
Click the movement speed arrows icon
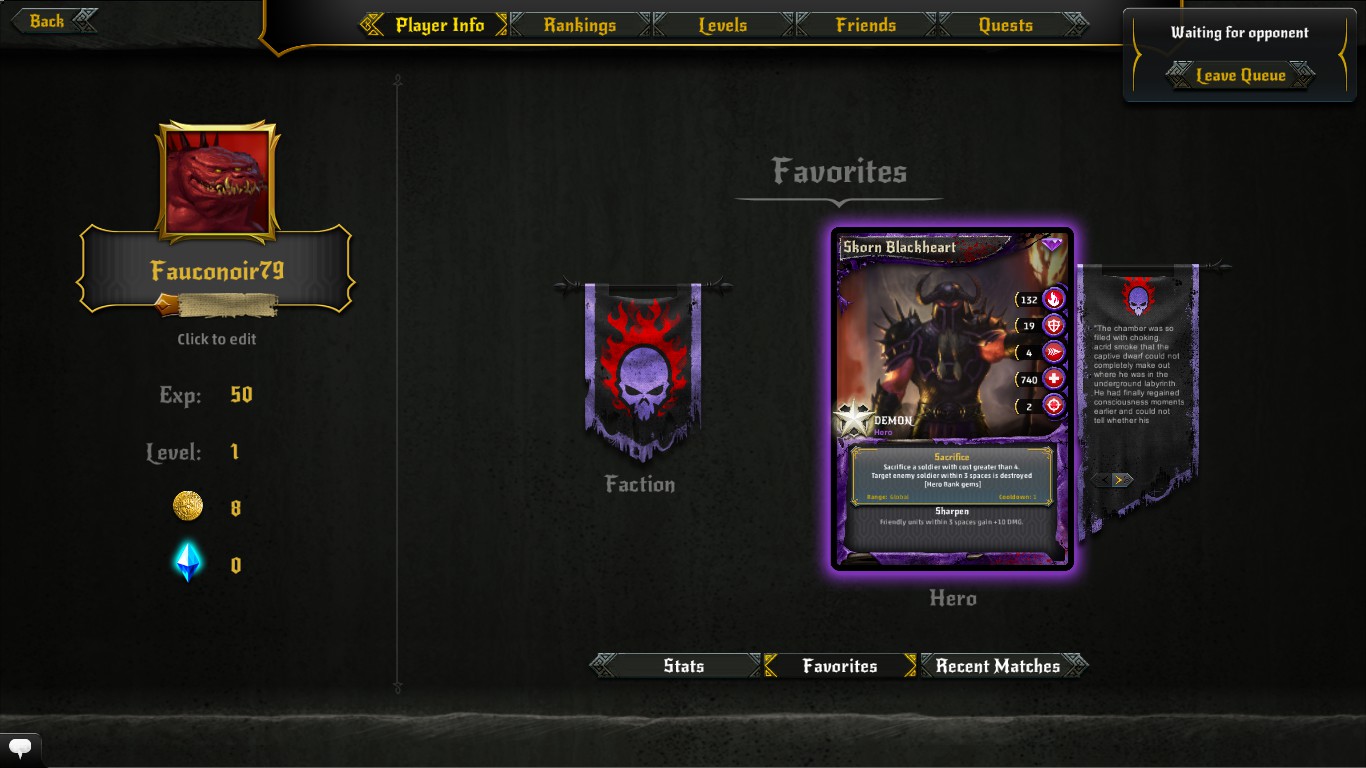(1053, 352)
